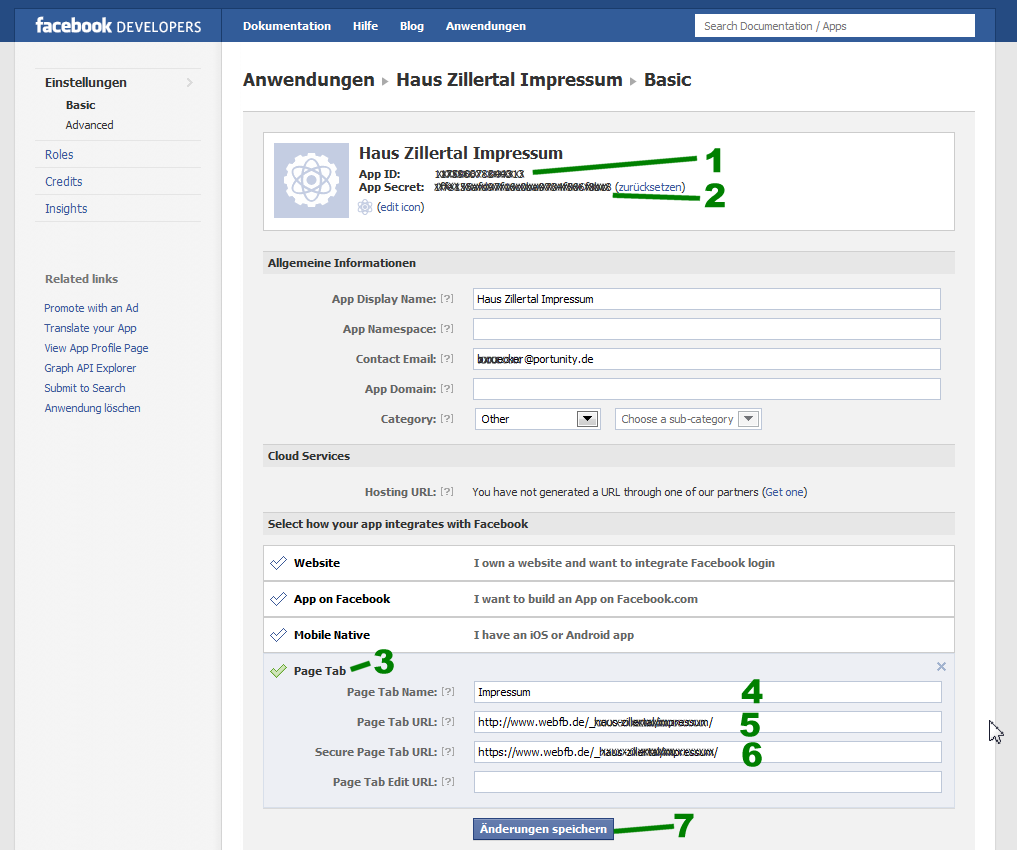Select Advanced under Einstellungen
Image resolution: width=1017 pixels, height=850 pixels.
[x=90, y=125]
